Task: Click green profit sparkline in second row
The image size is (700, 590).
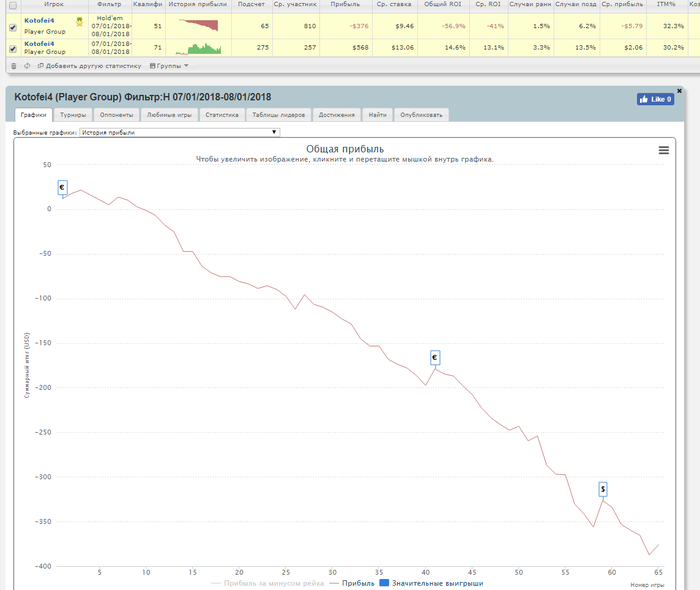Action: 198,49
